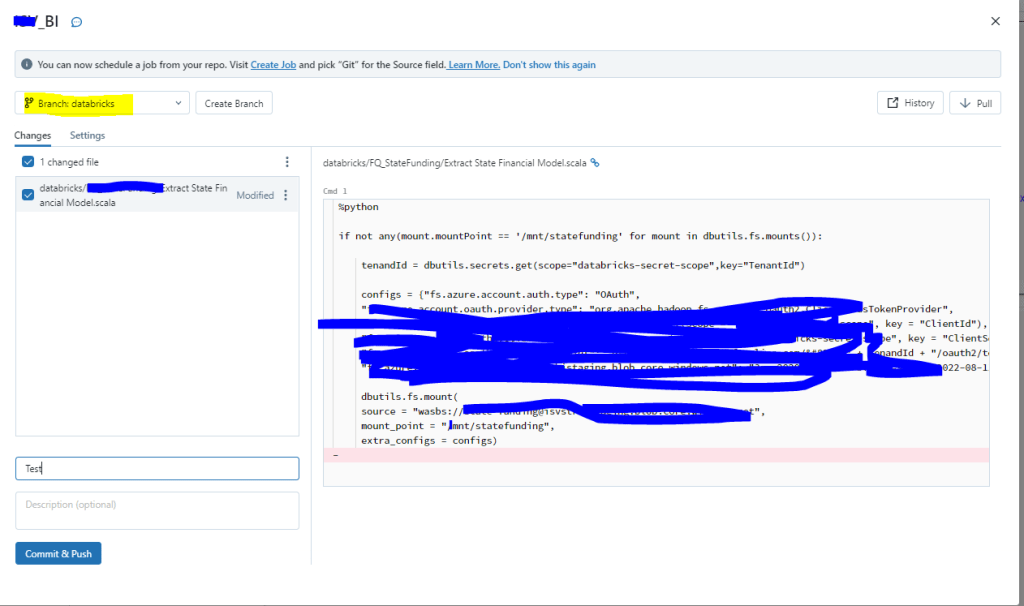
Task: Close the repo dialog with X
Action: point(995,21)
